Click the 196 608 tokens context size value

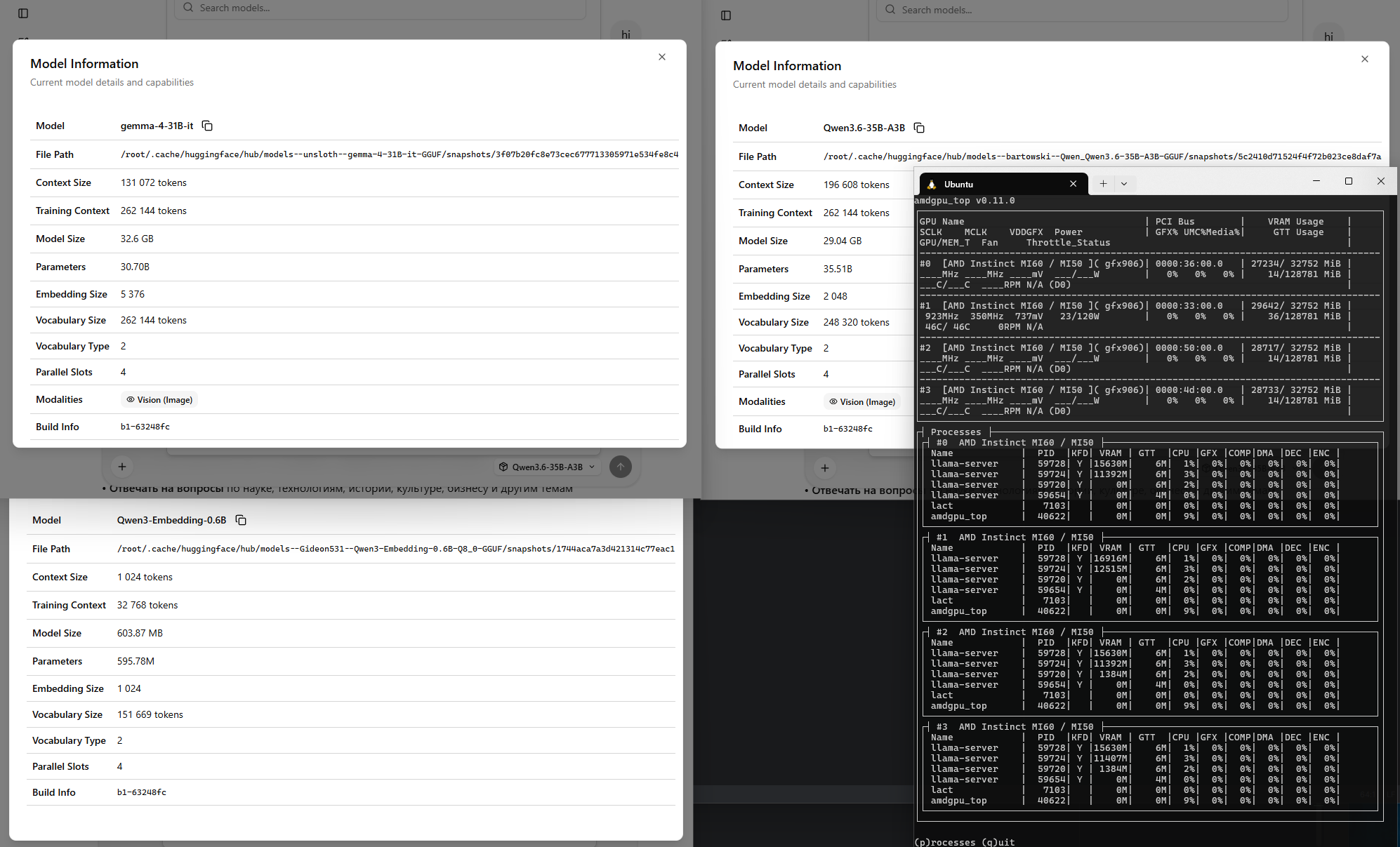coord(857,185)
